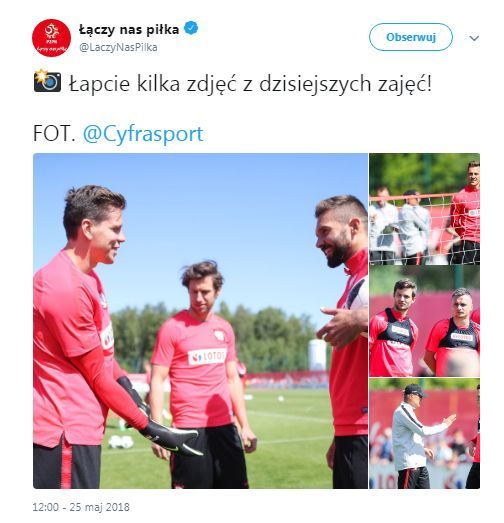Open the middle-right photo of two players
This screenshot has width=504, height=523.
[425, 321]
